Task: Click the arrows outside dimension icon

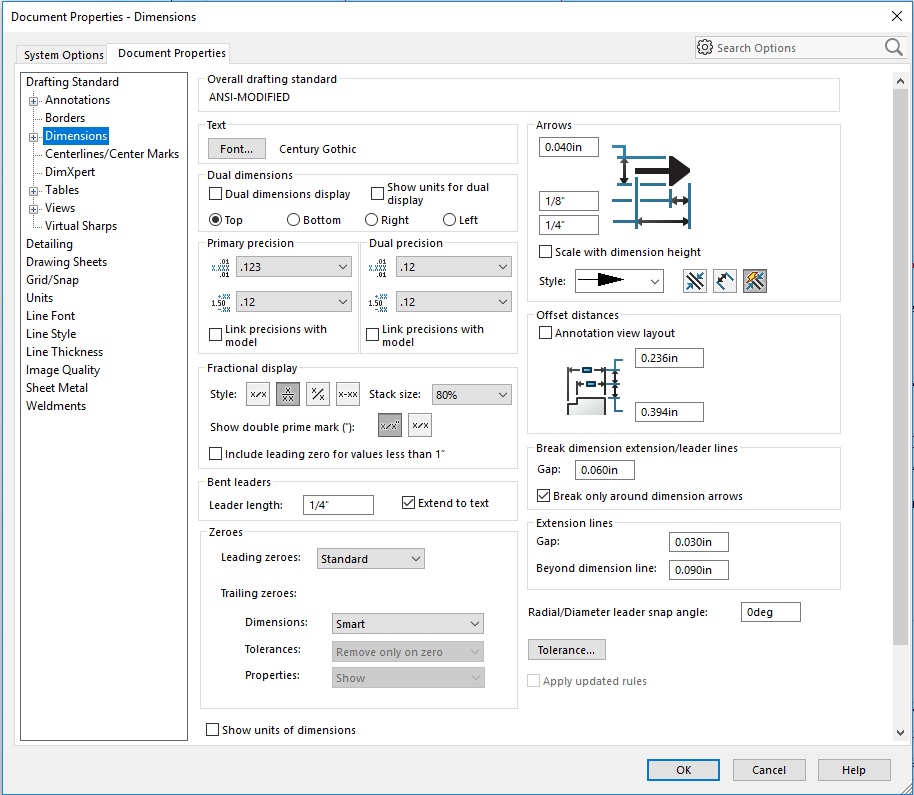Action: coord(695,281)
